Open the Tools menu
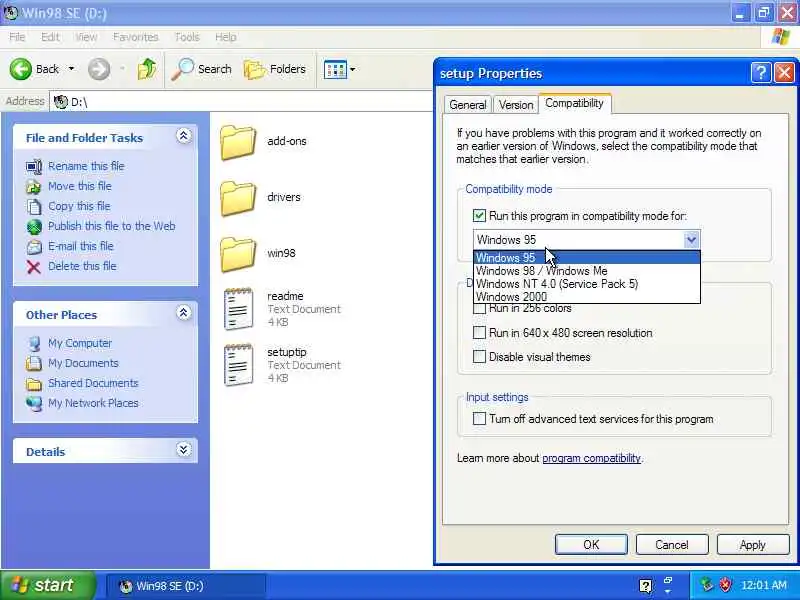This screenshot has width=800, height=600. 187,37
